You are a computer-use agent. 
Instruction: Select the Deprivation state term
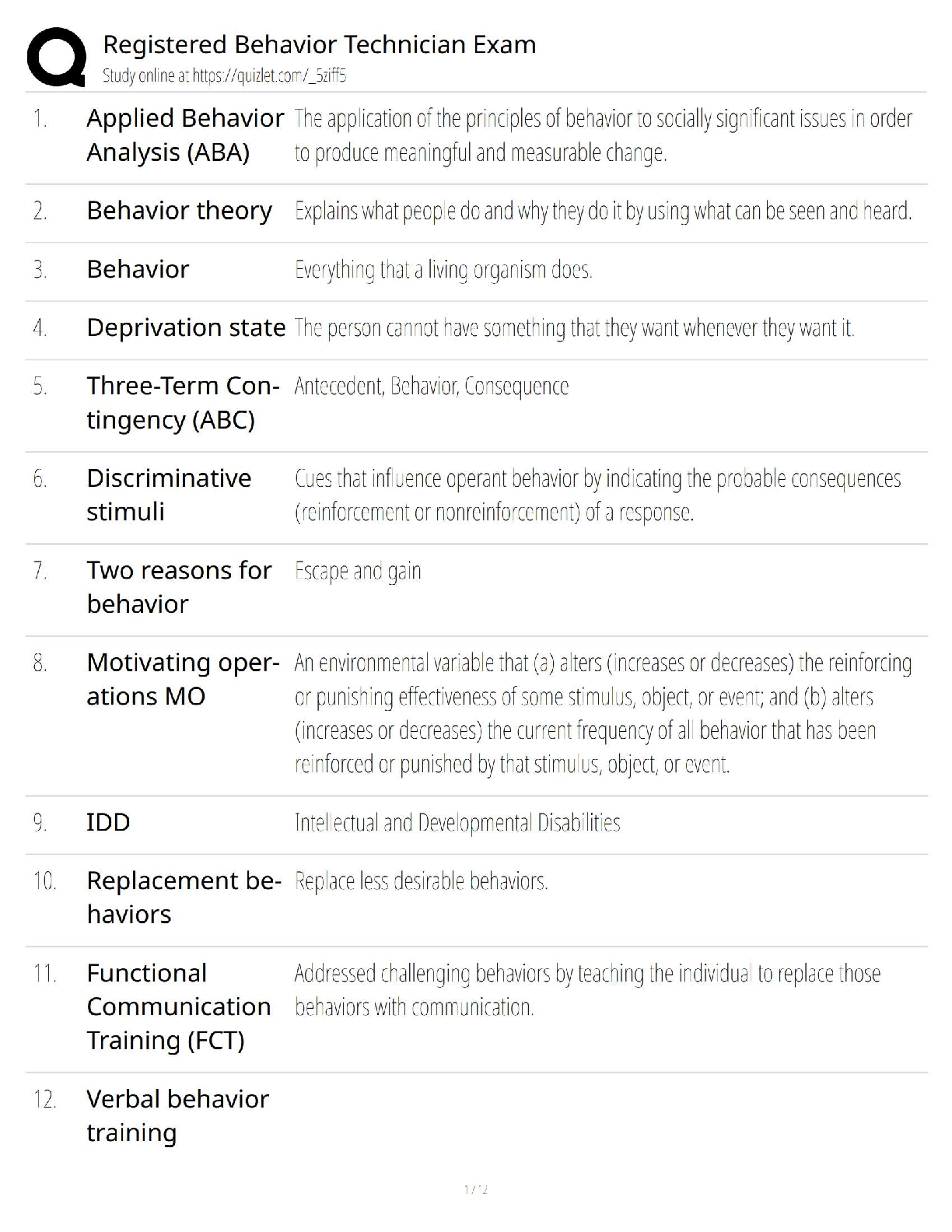186,327
